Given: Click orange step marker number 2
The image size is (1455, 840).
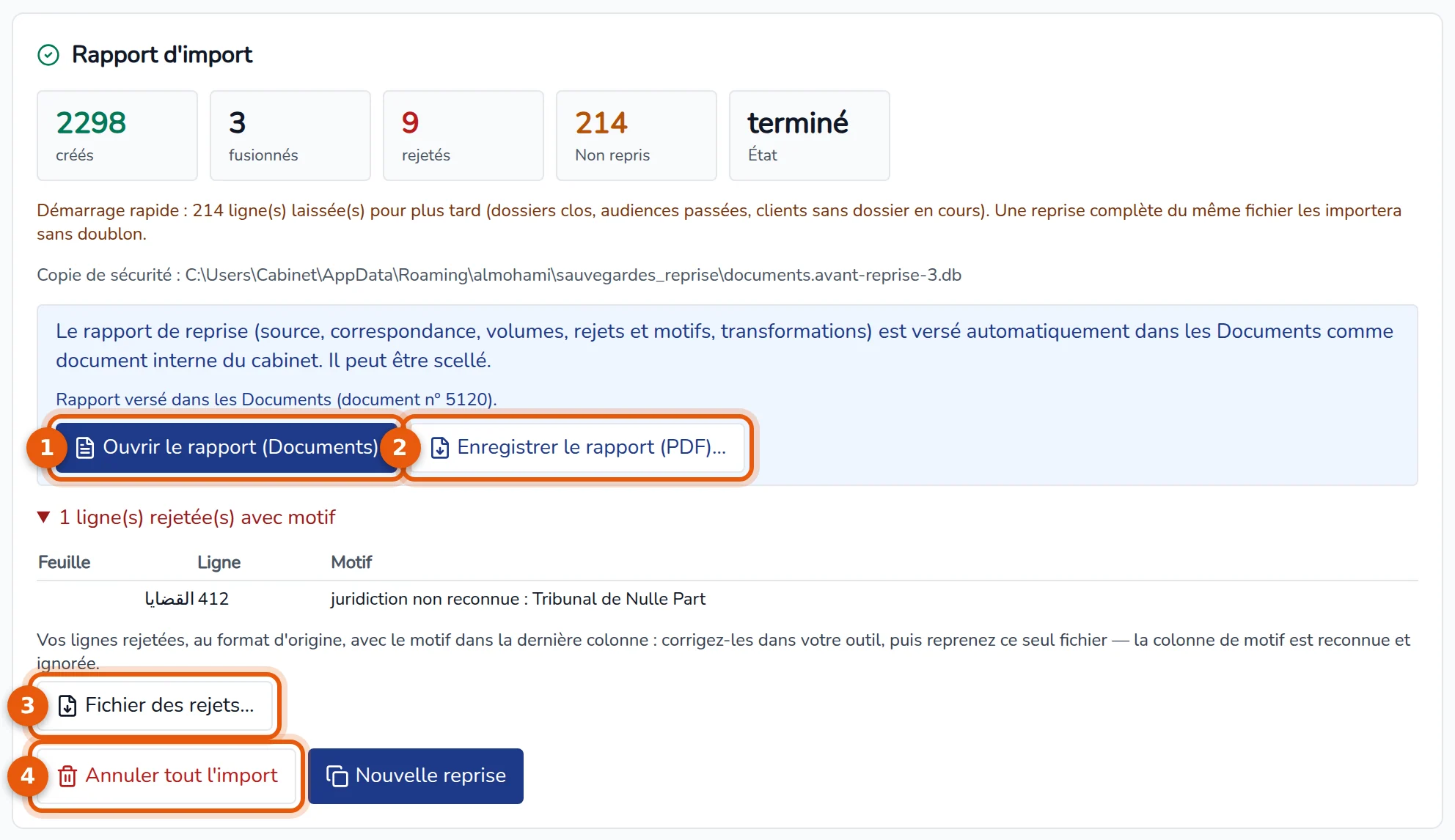Looking at the screenshot, I should point(400,447).
